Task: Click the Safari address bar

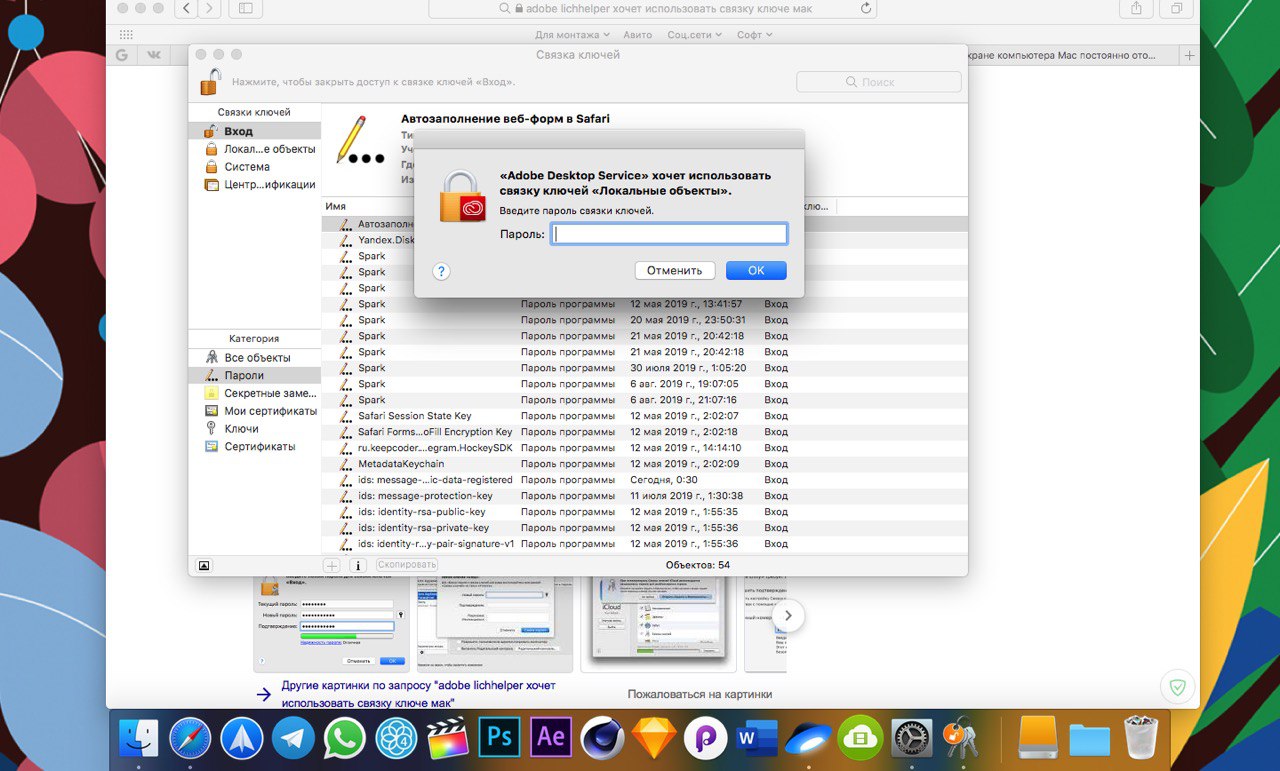Action: point(653,8)
